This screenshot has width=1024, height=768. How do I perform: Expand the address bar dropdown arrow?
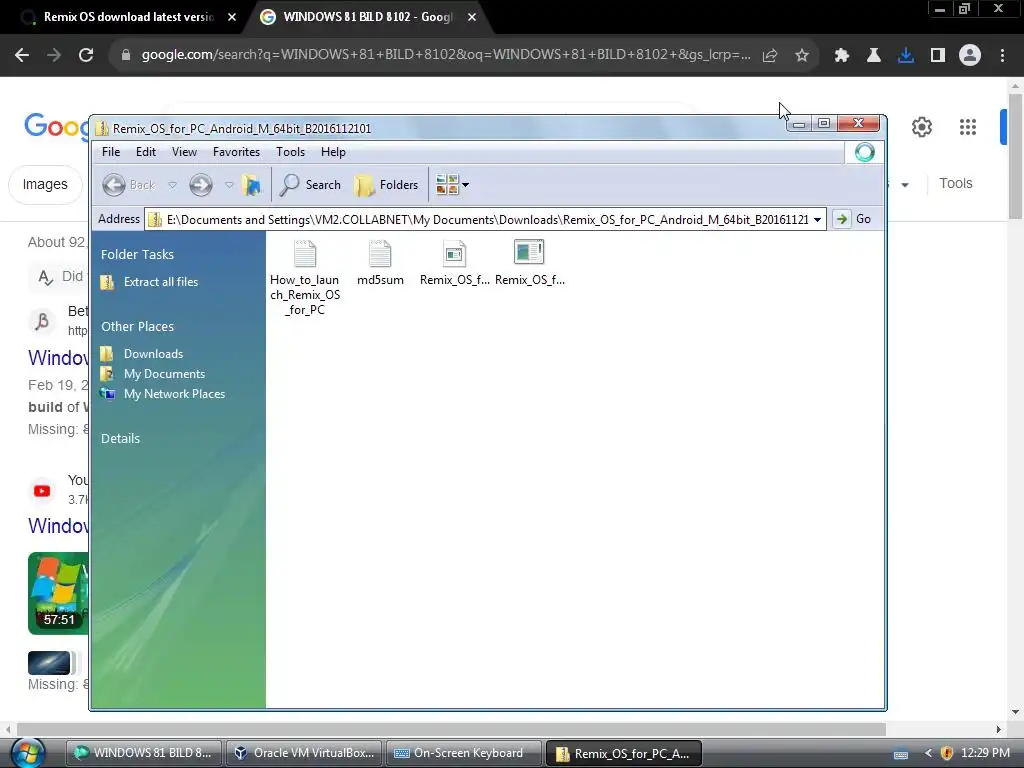coord(817,219)
